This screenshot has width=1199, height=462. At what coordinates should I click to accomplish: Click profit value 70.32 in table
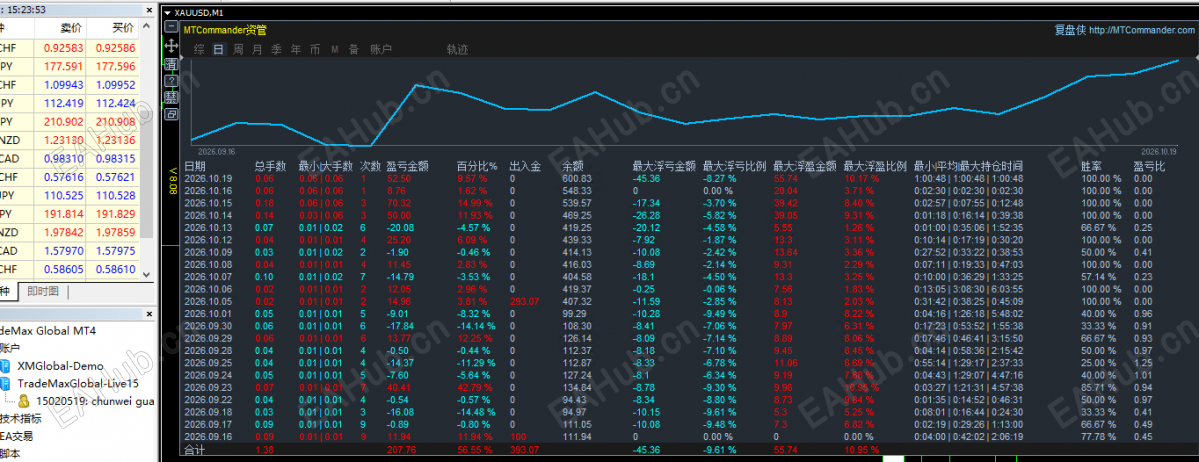(x=399, y=203)
